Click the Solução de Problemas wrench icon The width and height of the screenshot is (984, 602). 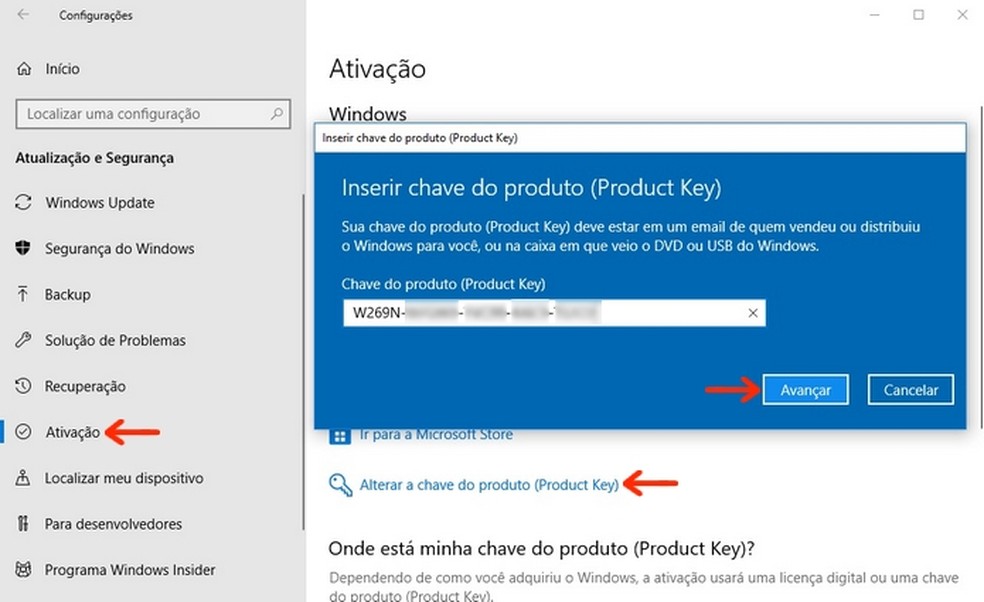click(24, 341)
